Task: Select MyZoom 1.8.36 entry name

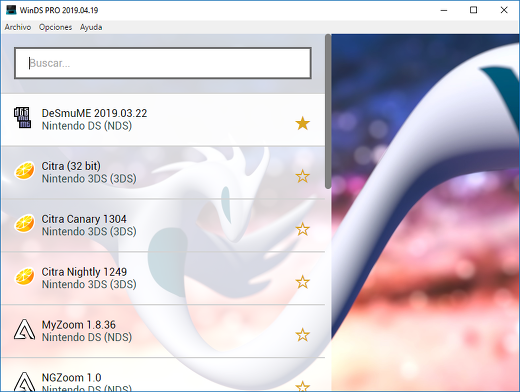Action: pyautogui.click(x=79, y=325)
